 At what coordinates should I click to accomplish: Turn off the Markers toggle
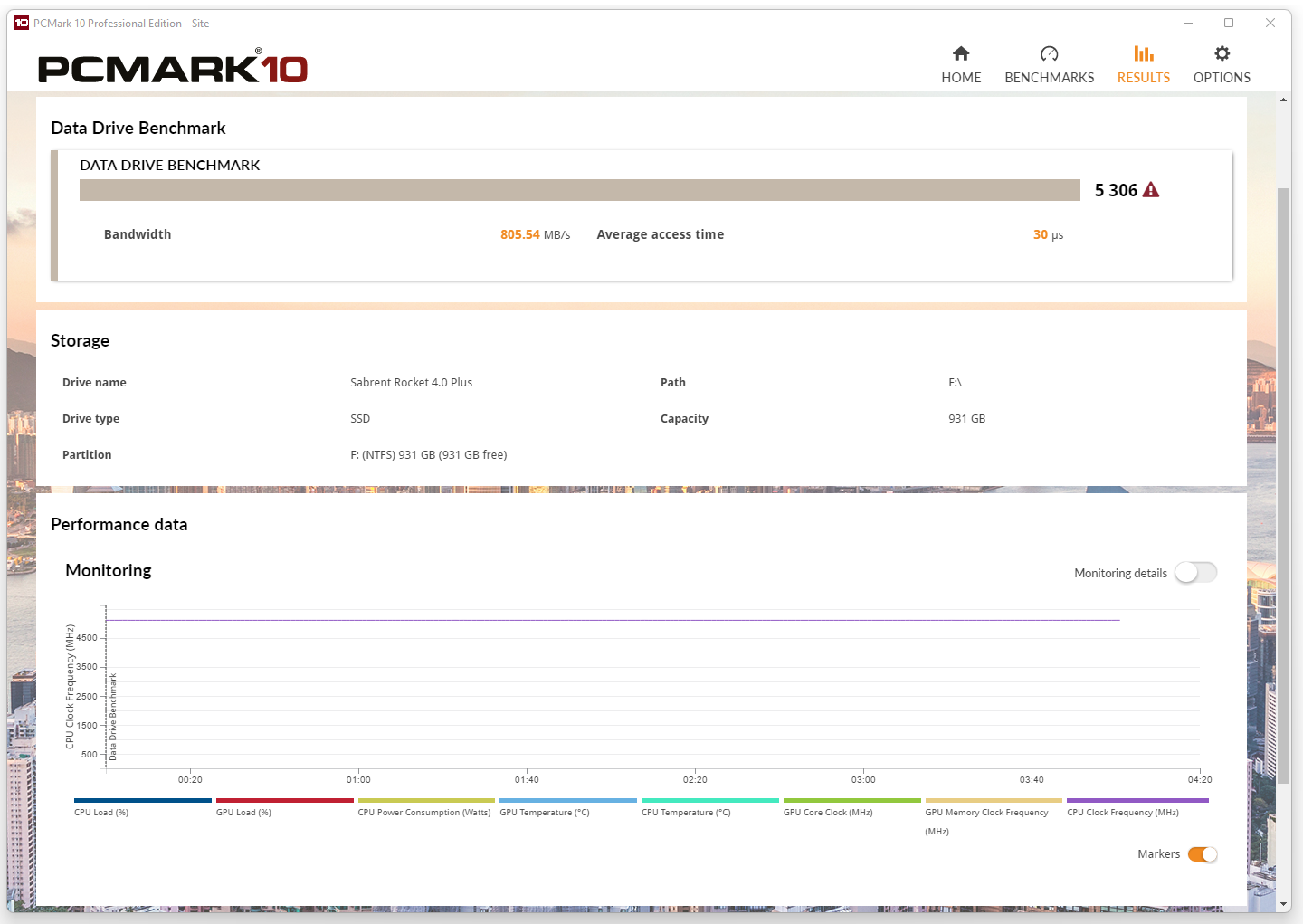click(1203, 854)
